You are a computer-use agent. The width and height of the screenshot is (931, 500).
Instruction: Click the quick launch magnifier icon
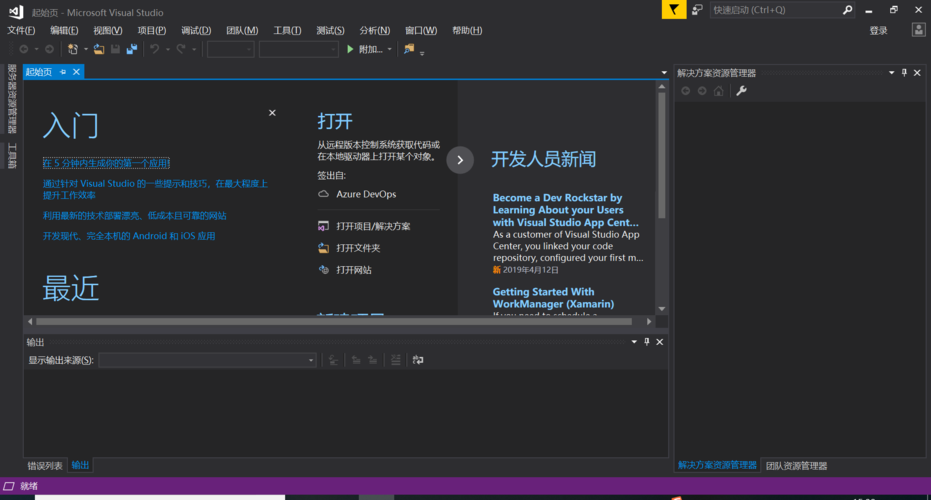(847, 10)
